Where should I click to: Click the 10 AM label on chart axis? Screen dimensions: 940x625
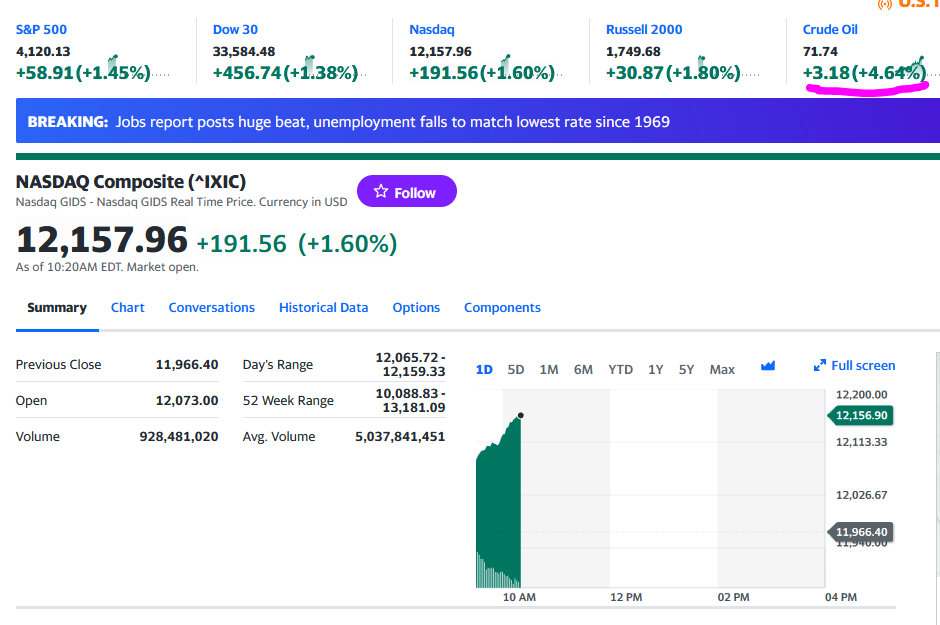point(519,597)
